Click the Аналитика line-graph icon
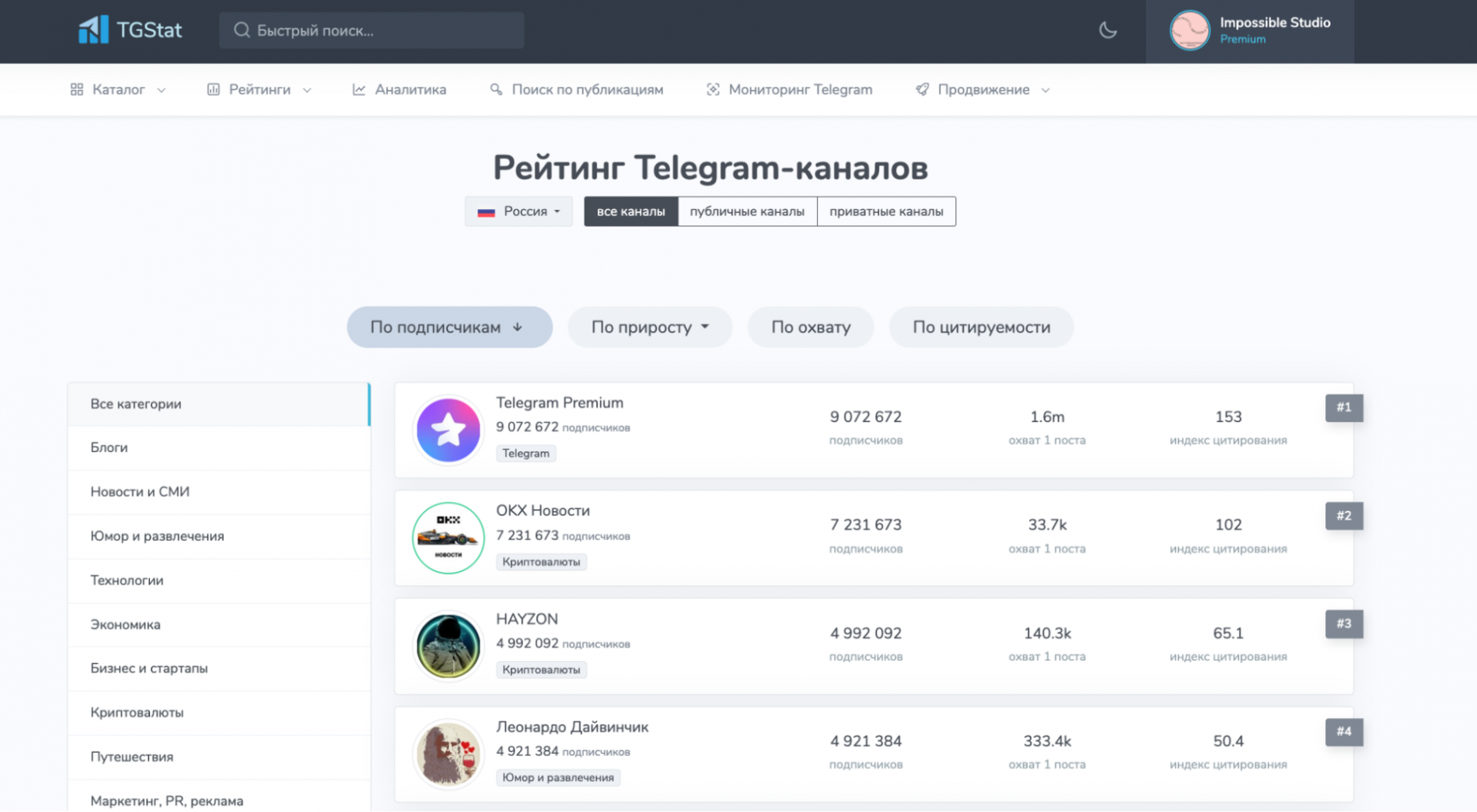This screenshot has height=812, width=1477. click(x=358, y=89)
